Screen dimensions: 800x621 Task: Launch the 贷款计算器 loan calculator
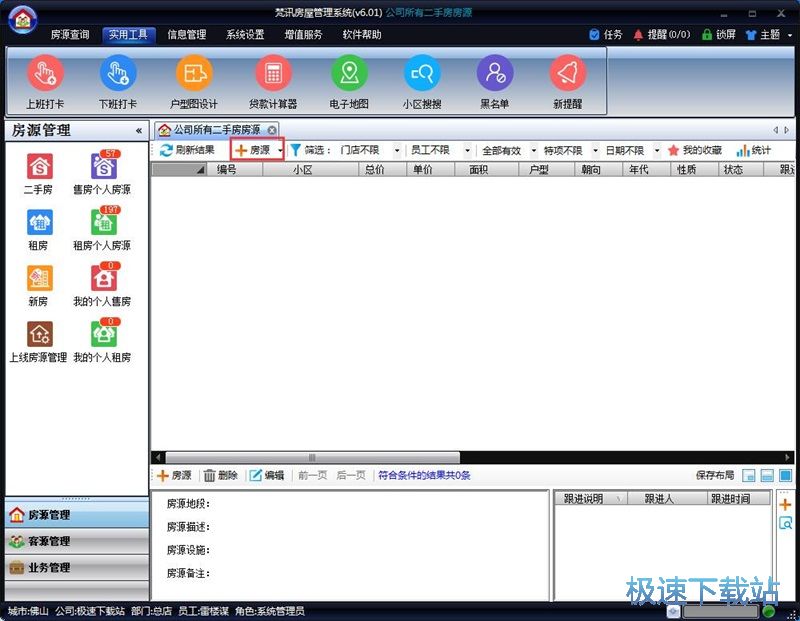tap(270, 80)
